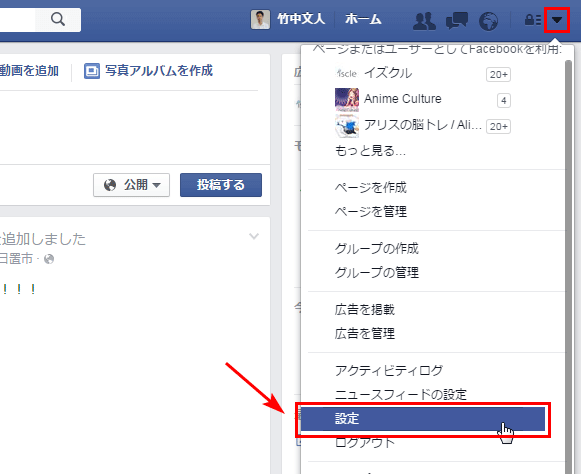The image size is (581, 474).
Task: Click the account menu scrollbar
Action: [x=568, y=267]
